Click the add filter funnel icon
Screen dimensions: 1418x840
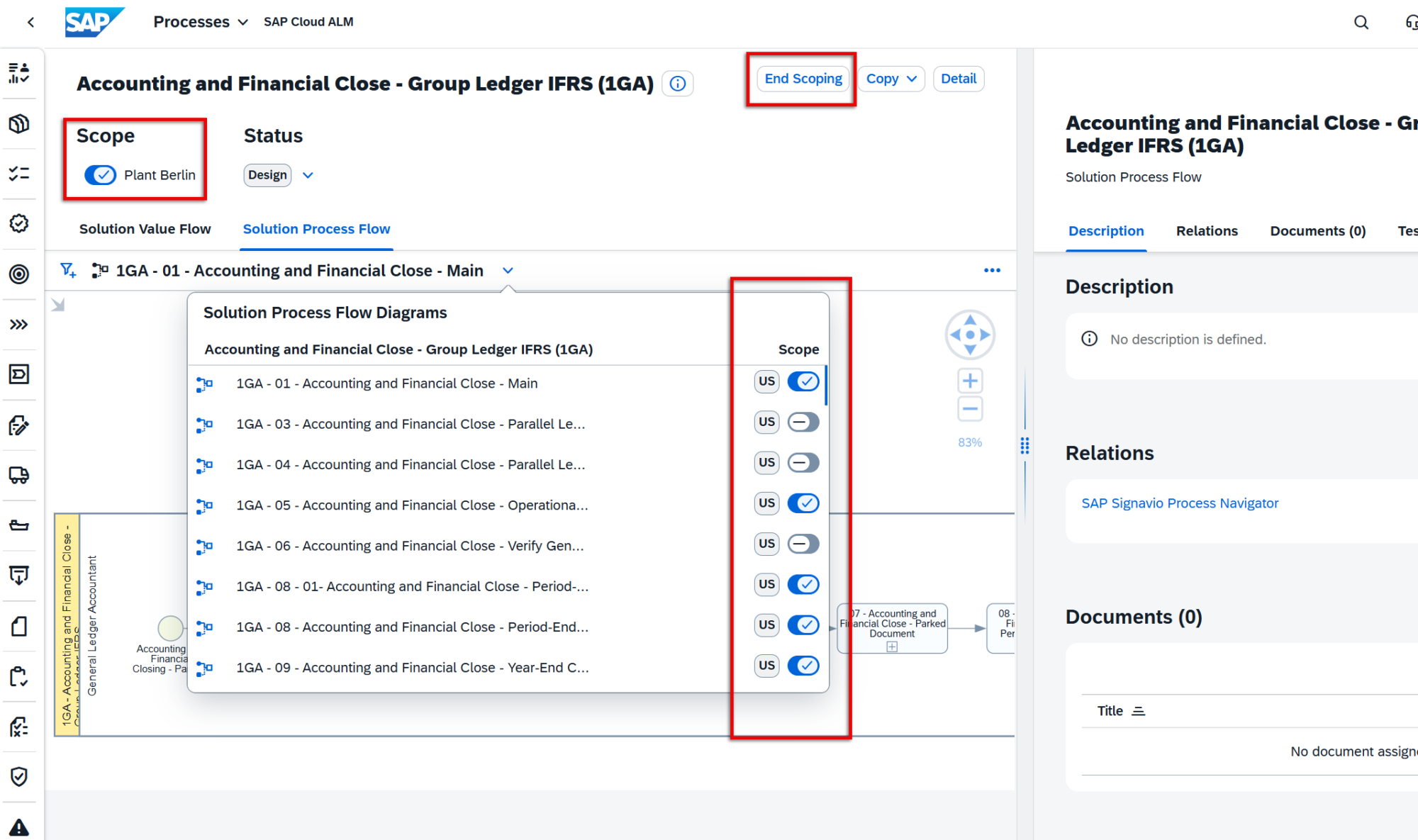click(68, 270)
